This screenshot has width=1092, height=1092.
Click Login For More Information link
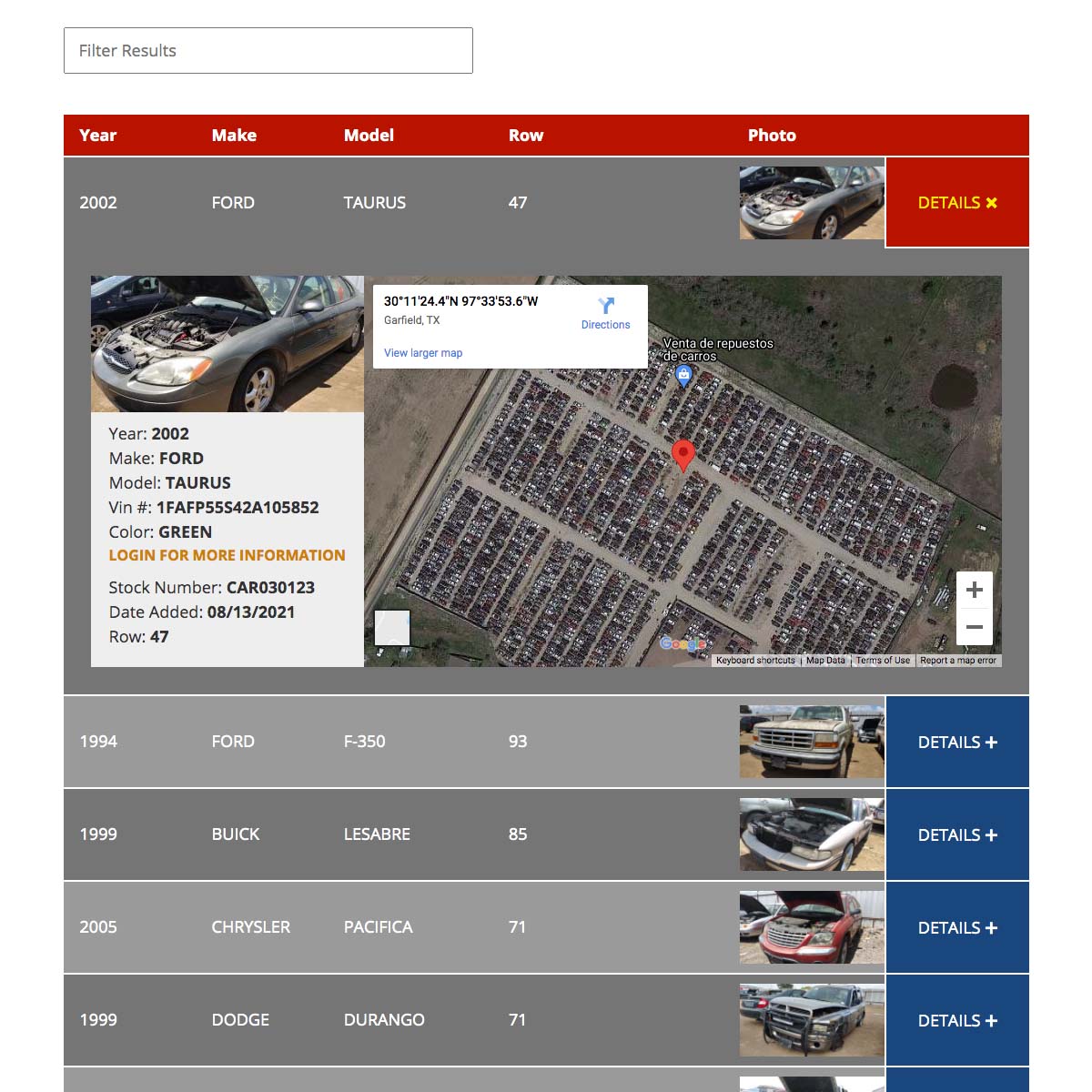pos(227,555)
